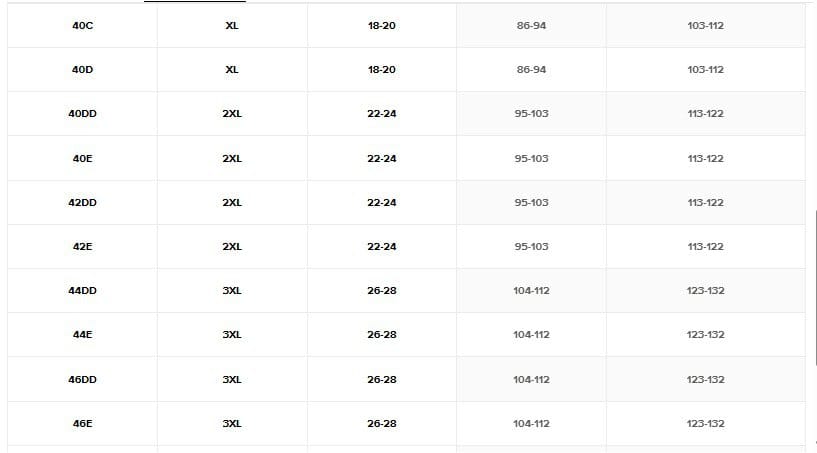The image size is (817, 453).
Task: Select 104-112 in the 44E row
Action: click(x=531, y=335)
